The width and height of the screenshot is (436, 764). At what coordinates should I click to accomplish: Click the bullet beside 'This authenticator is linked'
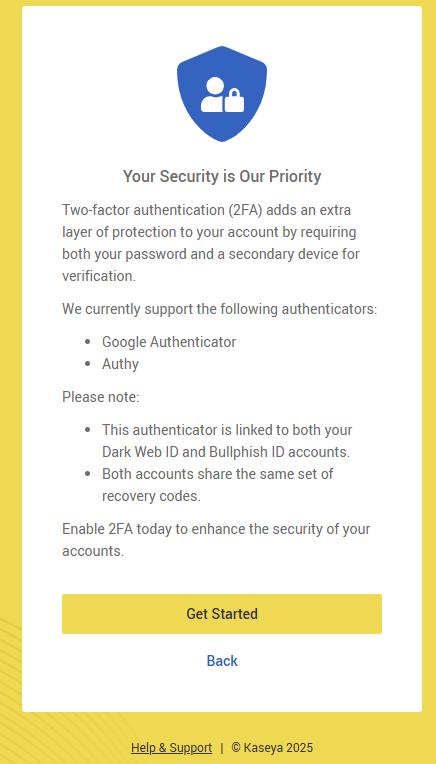pos(88,430)
